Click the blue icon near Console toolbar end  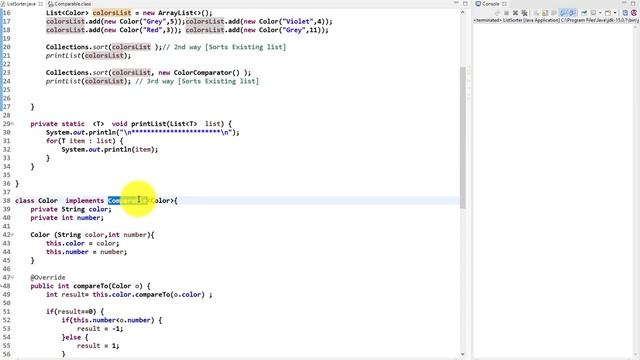(625, 13)
